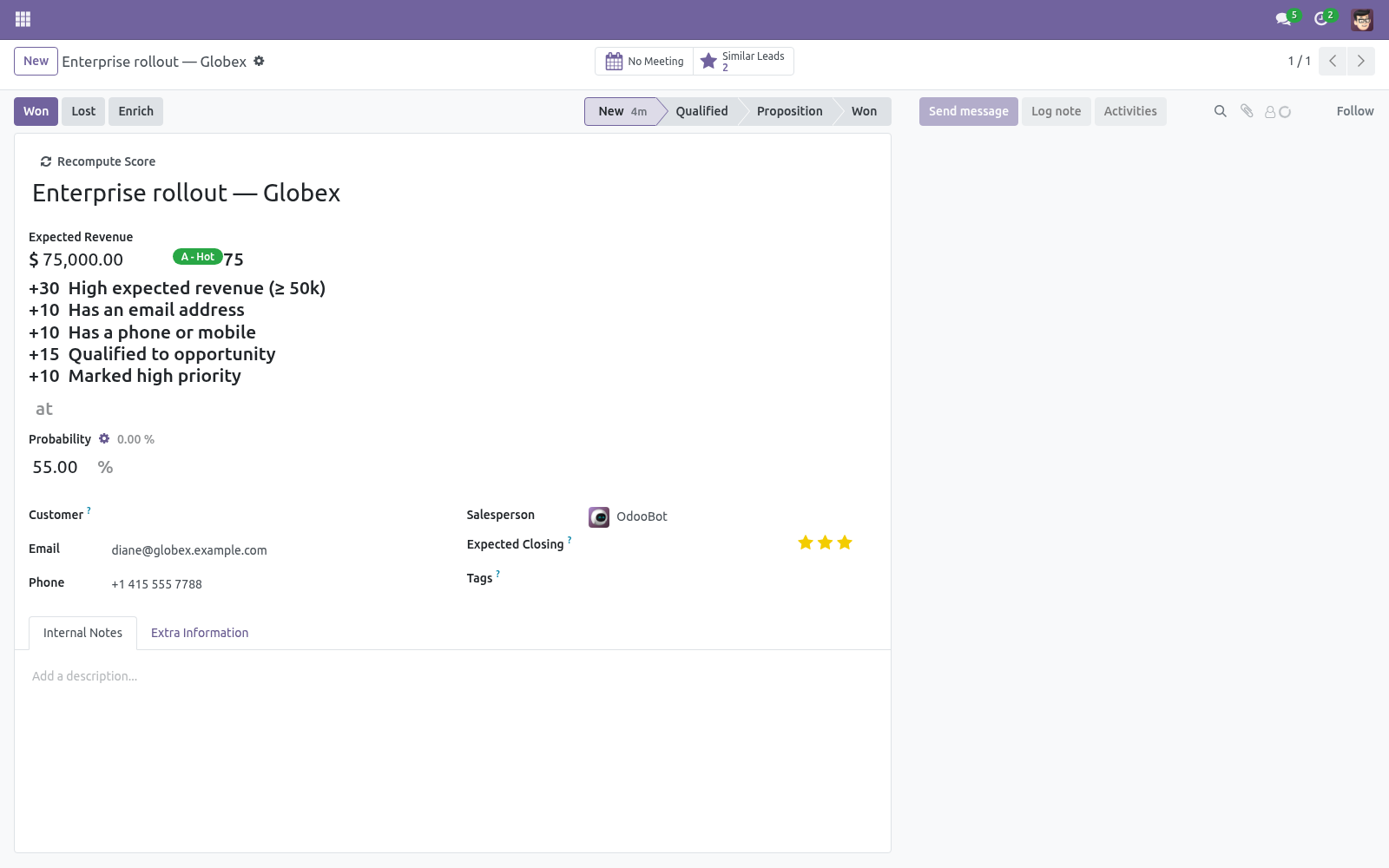The width and height of the screenshot is (1389, 868).
Task: Click the OdooBot salesperson avatar
Action: pos(599,517)
